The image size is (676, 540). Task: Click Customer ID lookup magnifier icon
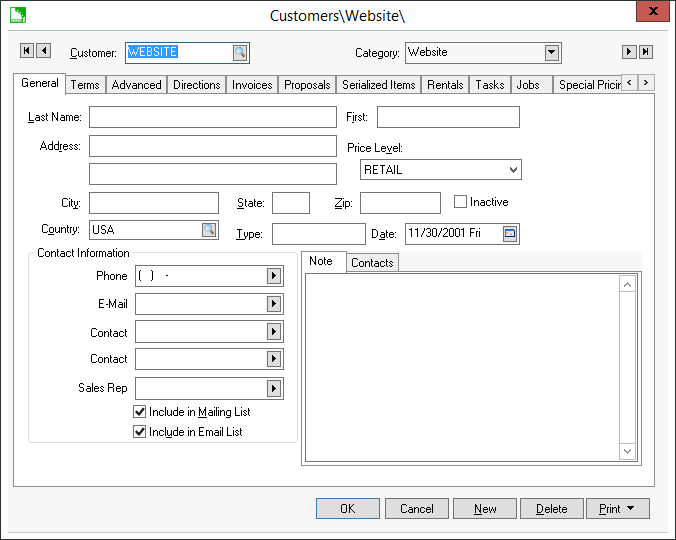click(240, 53)
